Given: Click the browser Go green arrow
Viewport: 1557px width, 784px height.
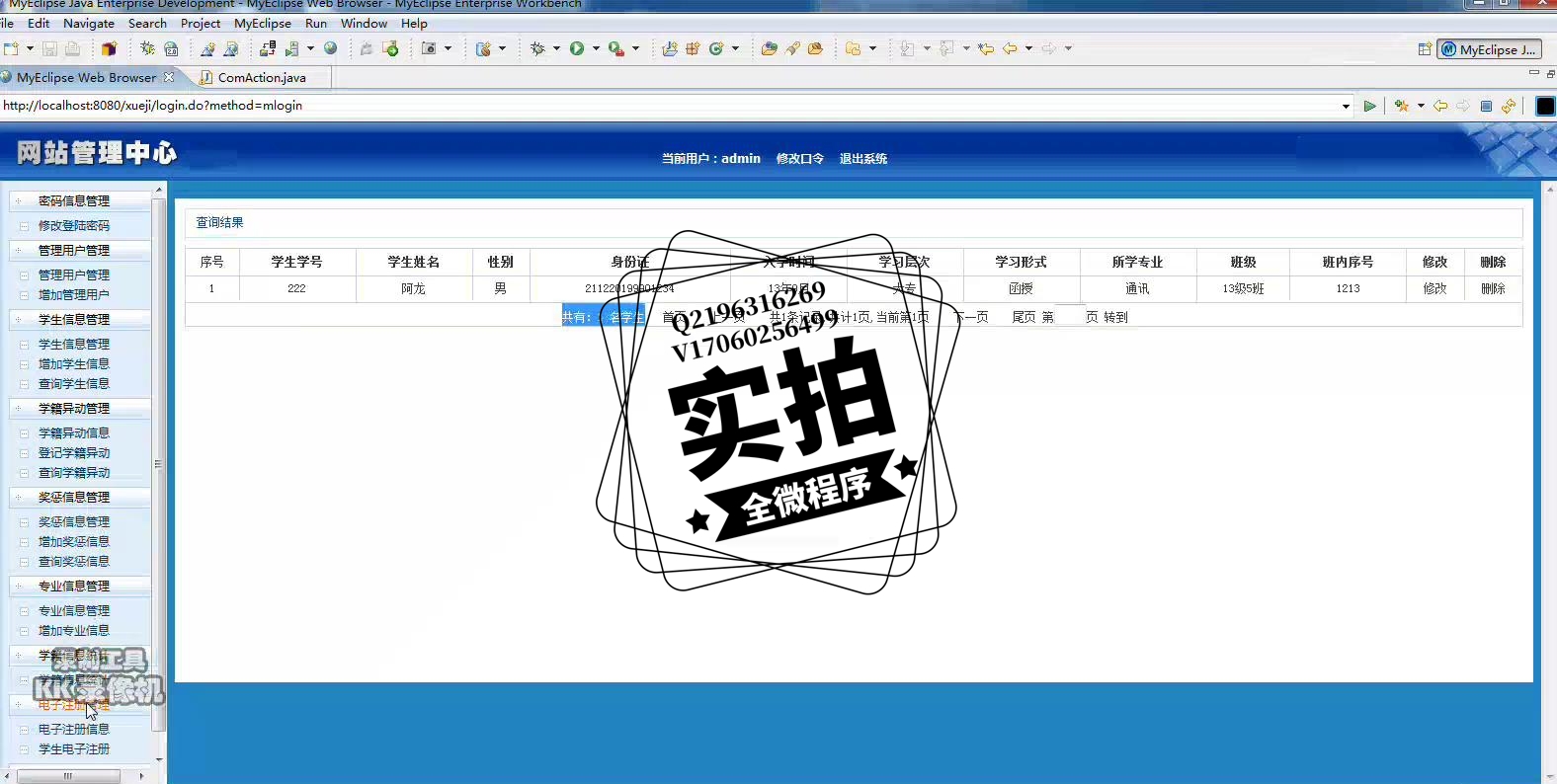Looking at the screenshot, I should [1369, 107].
